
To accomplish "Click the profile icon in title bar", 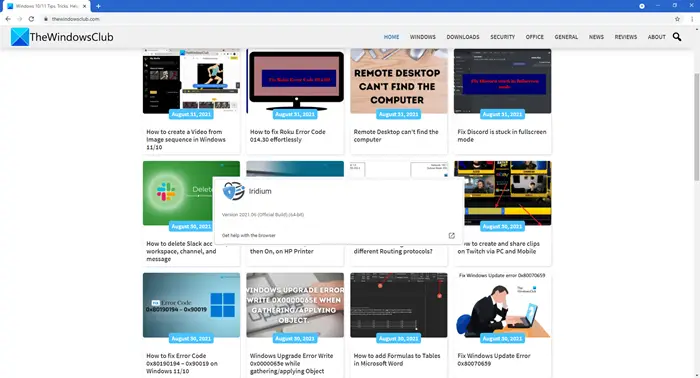I will pyautogui.click(x=642, y=6).
